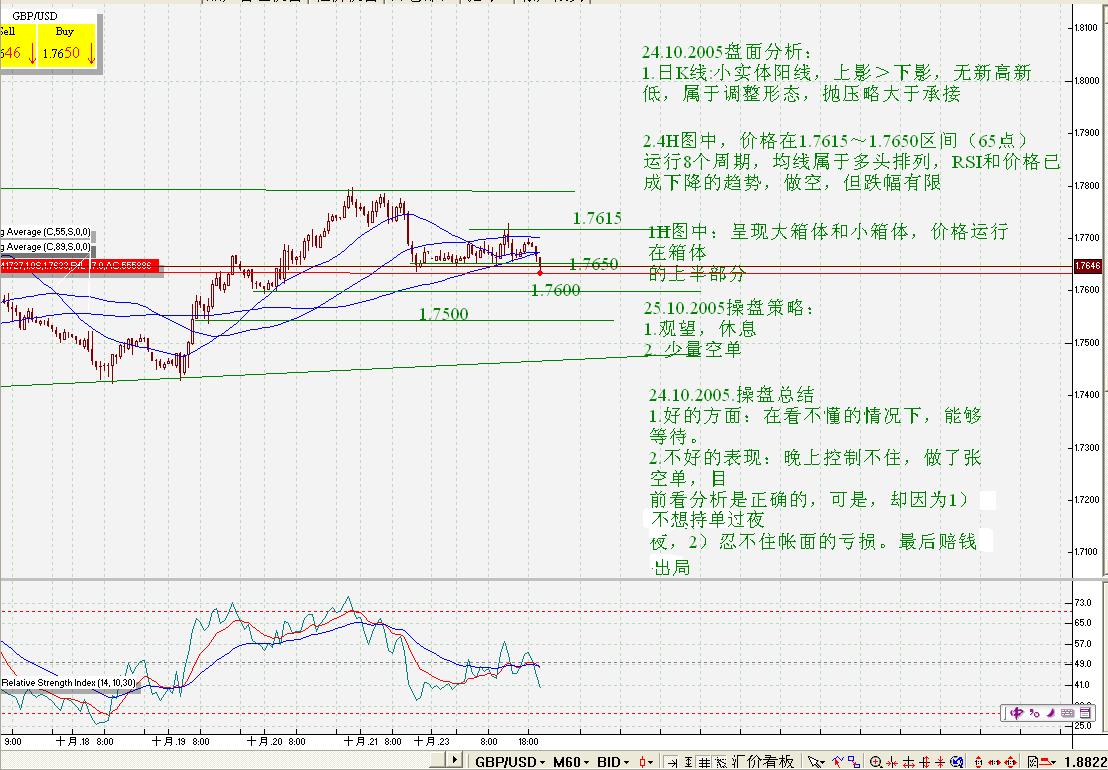Click the 1.8100 price axis label
The width and height of the screenshot is (1108, 770).
(x=1085, y=28)
